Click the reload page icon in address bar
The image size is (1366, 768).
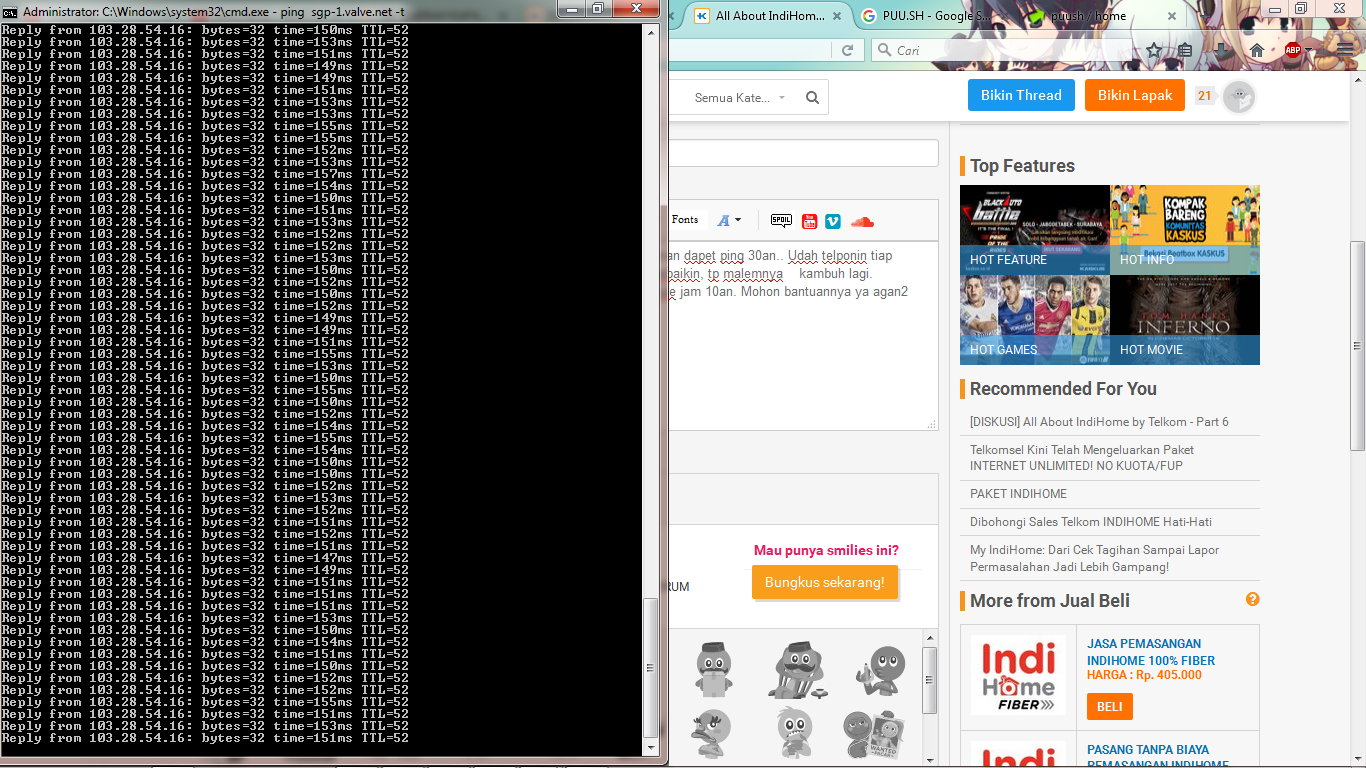coord(847,50)
